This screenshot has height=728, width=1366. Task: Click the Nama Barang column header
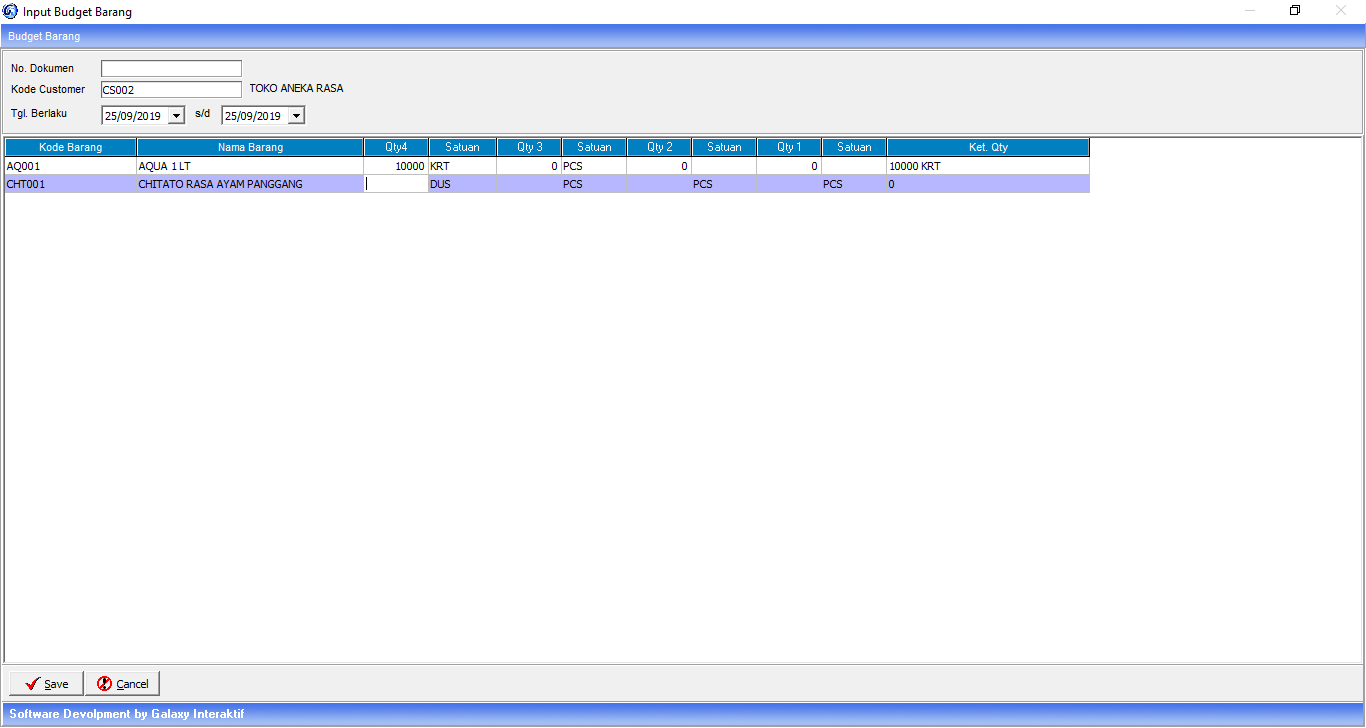click(250, 147)
